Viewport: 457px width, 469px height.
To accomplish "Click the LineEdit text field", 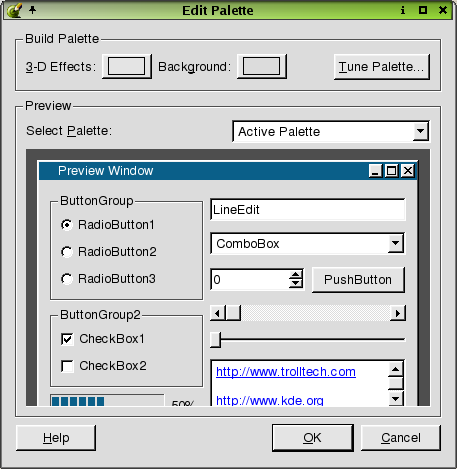I will tap(308, 210).
